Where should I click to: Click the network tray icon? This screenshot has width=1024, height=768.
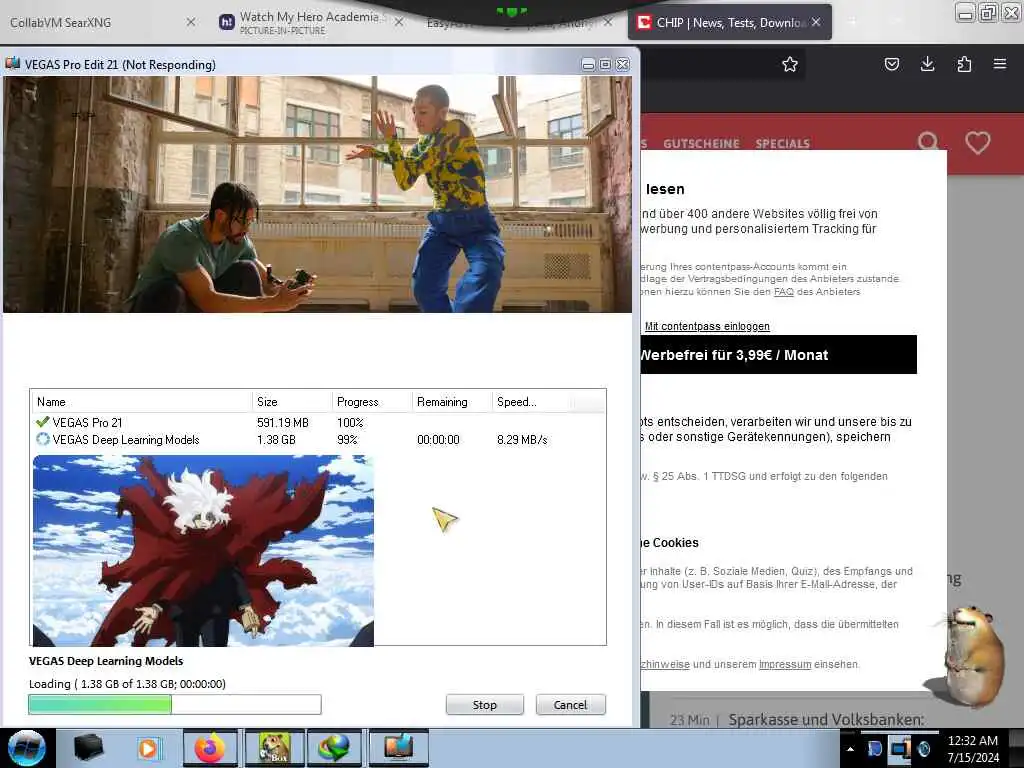pyautogui.click(x=899, y=748)
